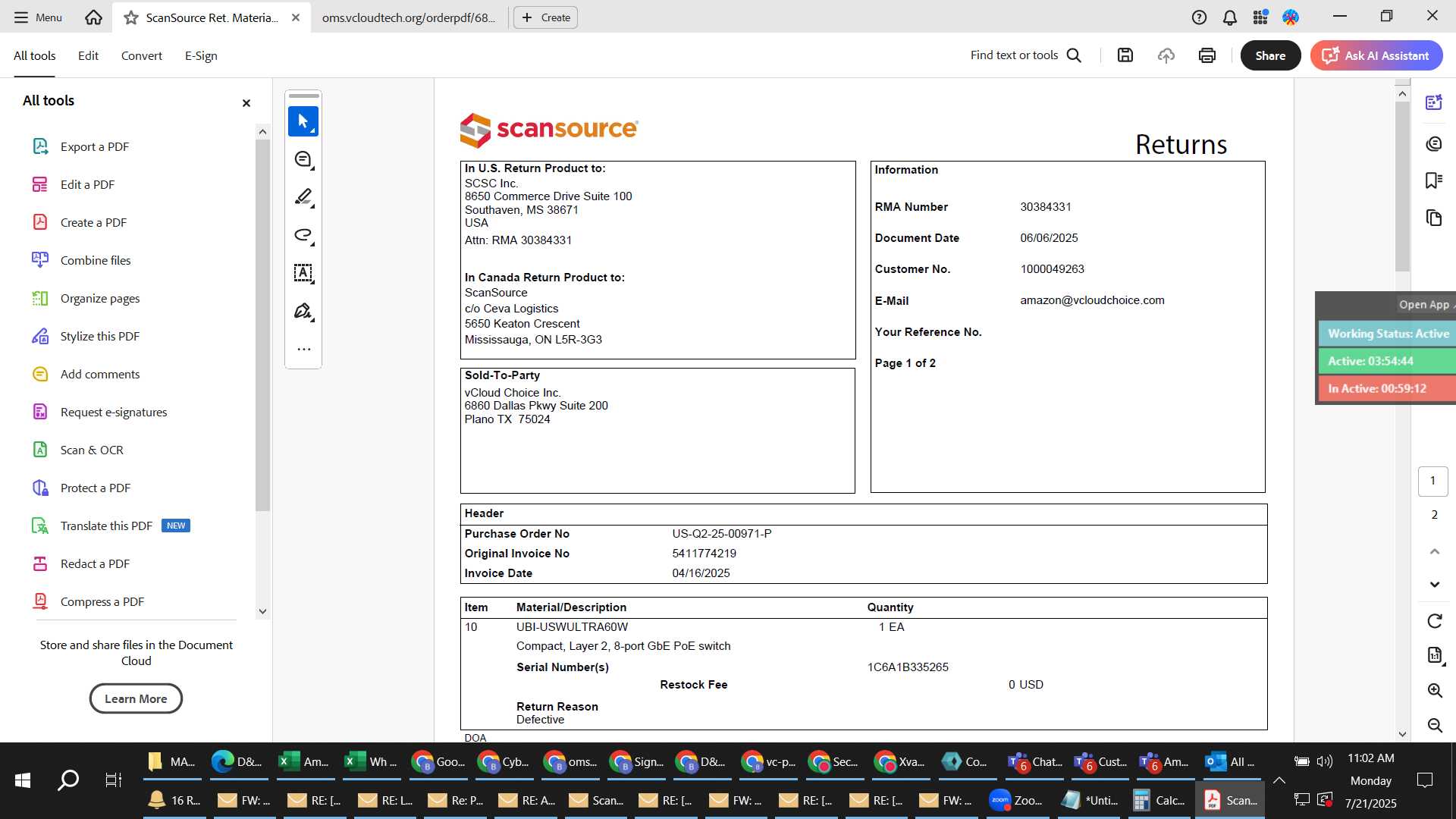
Task: Open bookmarks panel in right rail
Action: 1433,180
